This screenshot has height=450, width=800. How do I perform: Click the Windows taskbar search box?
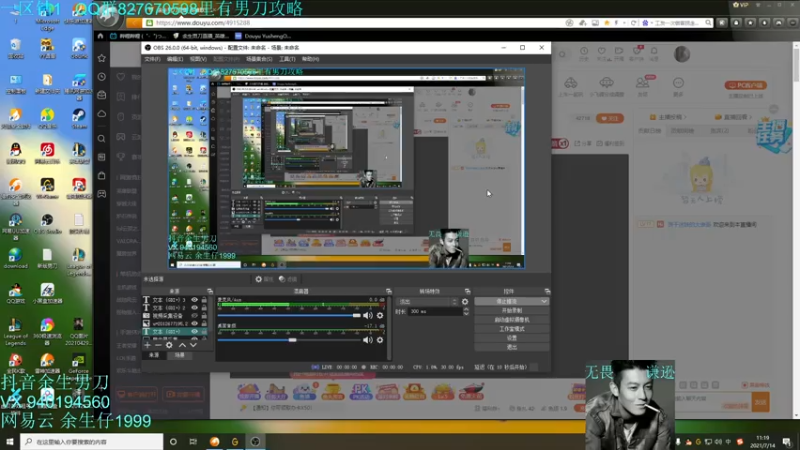pos(92,441)
